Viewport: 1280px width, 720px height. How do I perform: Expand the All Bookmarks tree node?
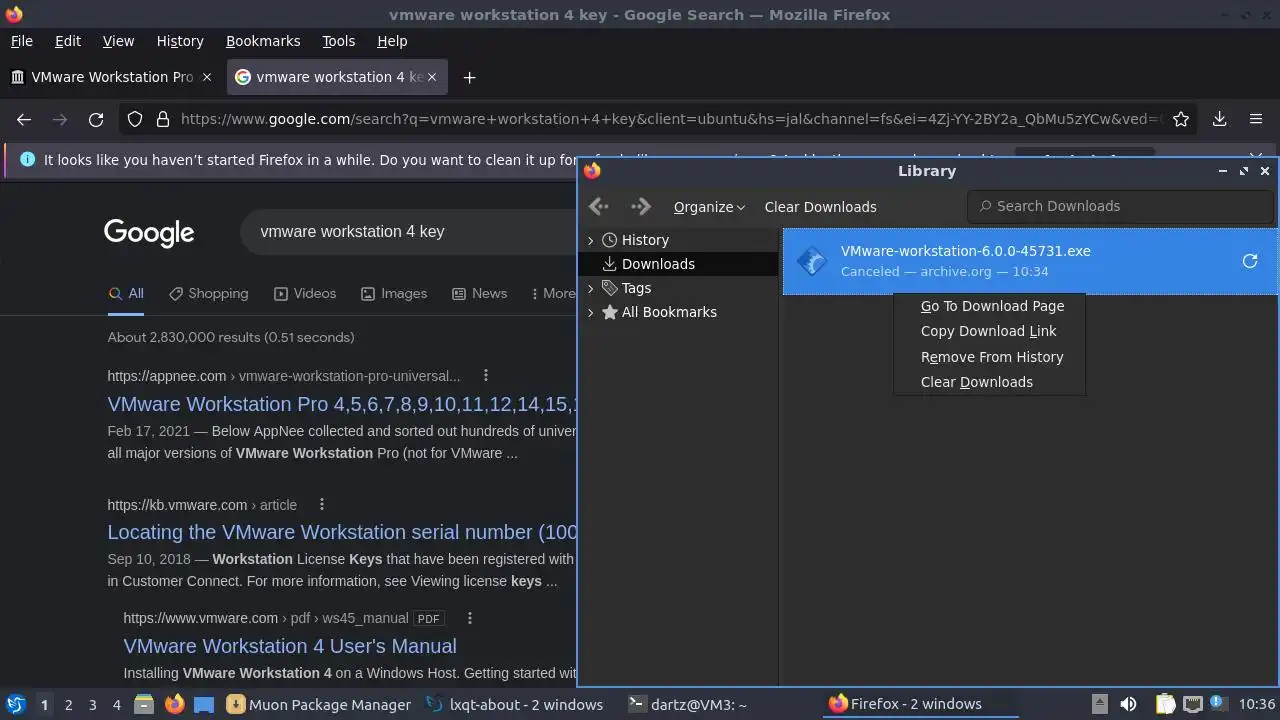(x=590, y=312)
